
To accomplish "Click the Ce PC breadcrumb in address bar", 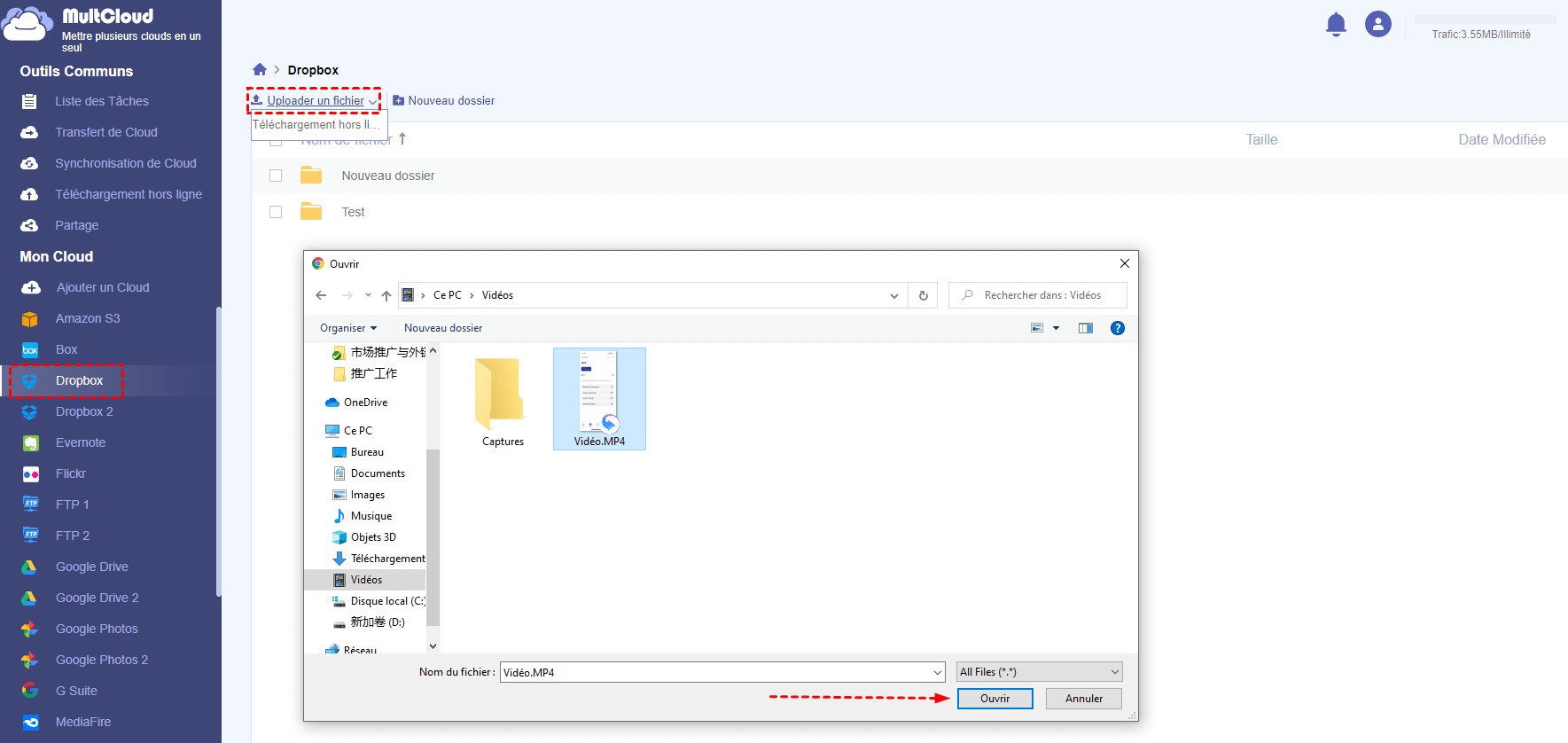I will coord(447,295).
